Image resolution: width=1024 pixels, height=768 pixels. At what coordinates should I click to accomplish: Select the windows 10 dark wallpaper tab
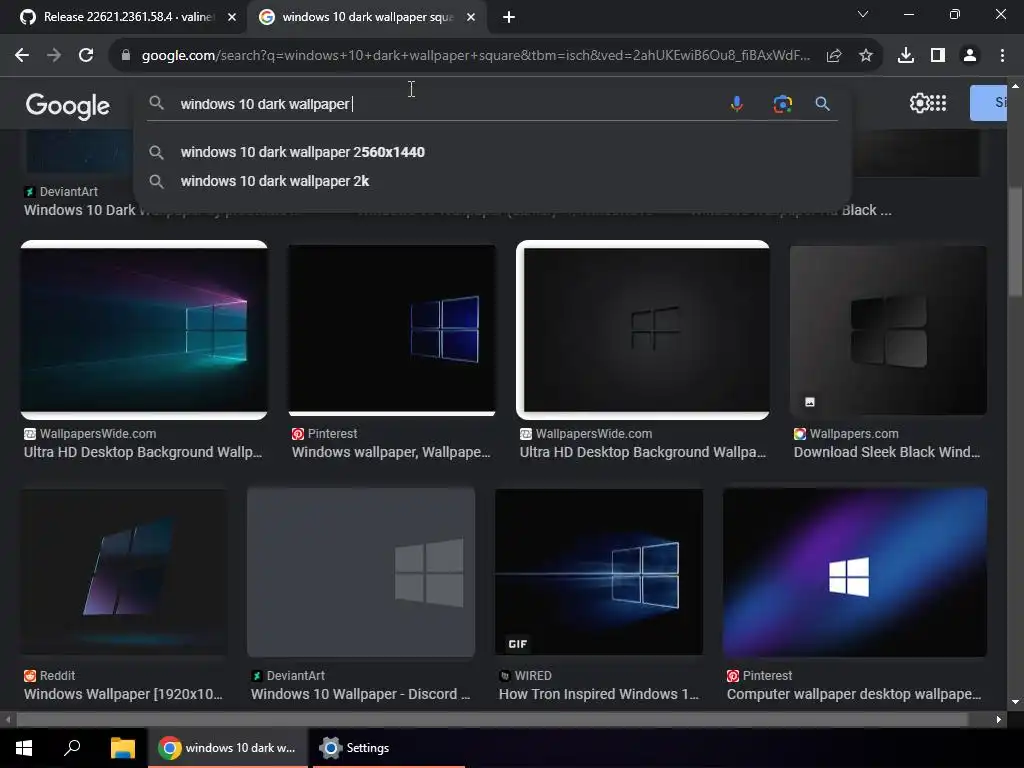367,17
